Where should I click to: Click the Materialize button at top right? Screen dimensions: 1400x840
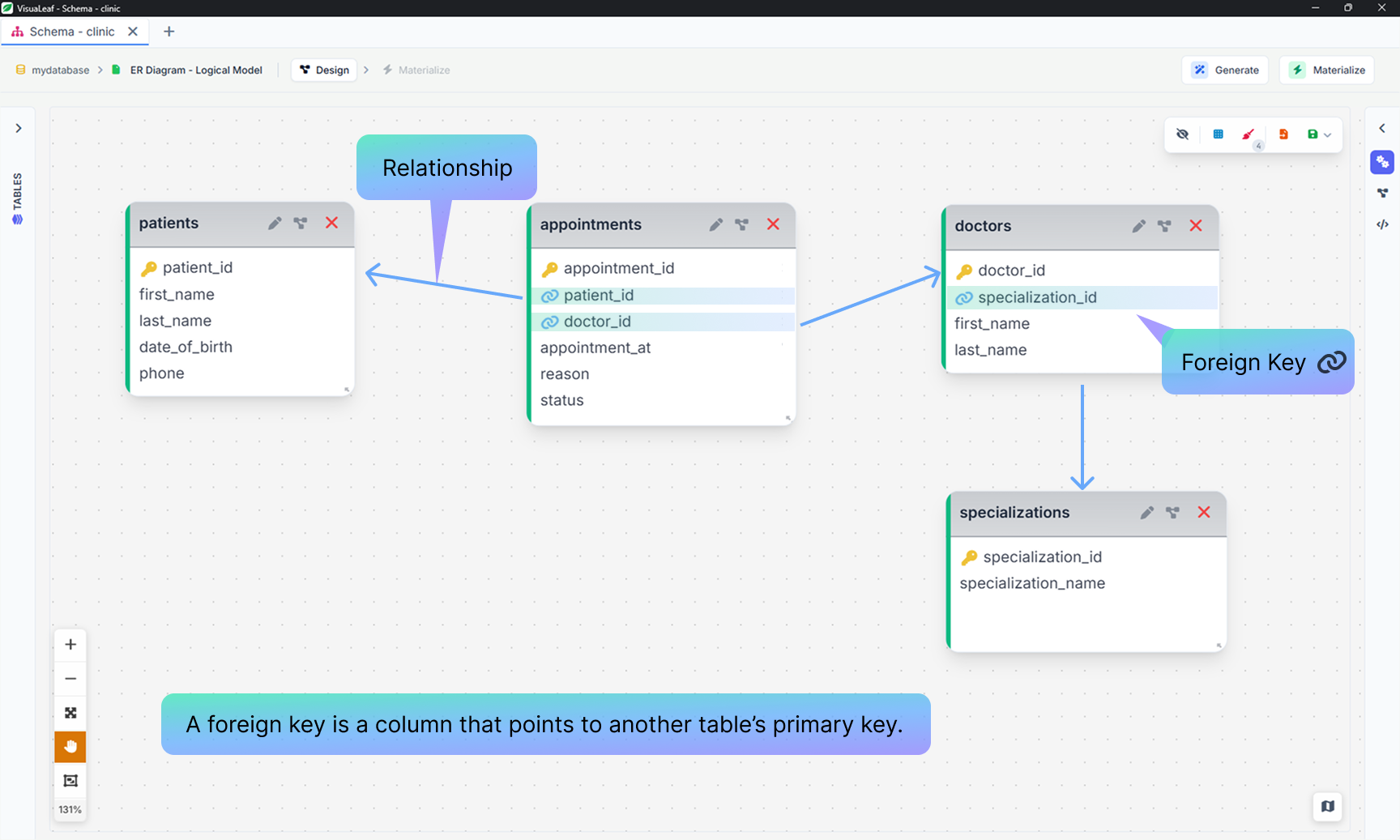1328,70
